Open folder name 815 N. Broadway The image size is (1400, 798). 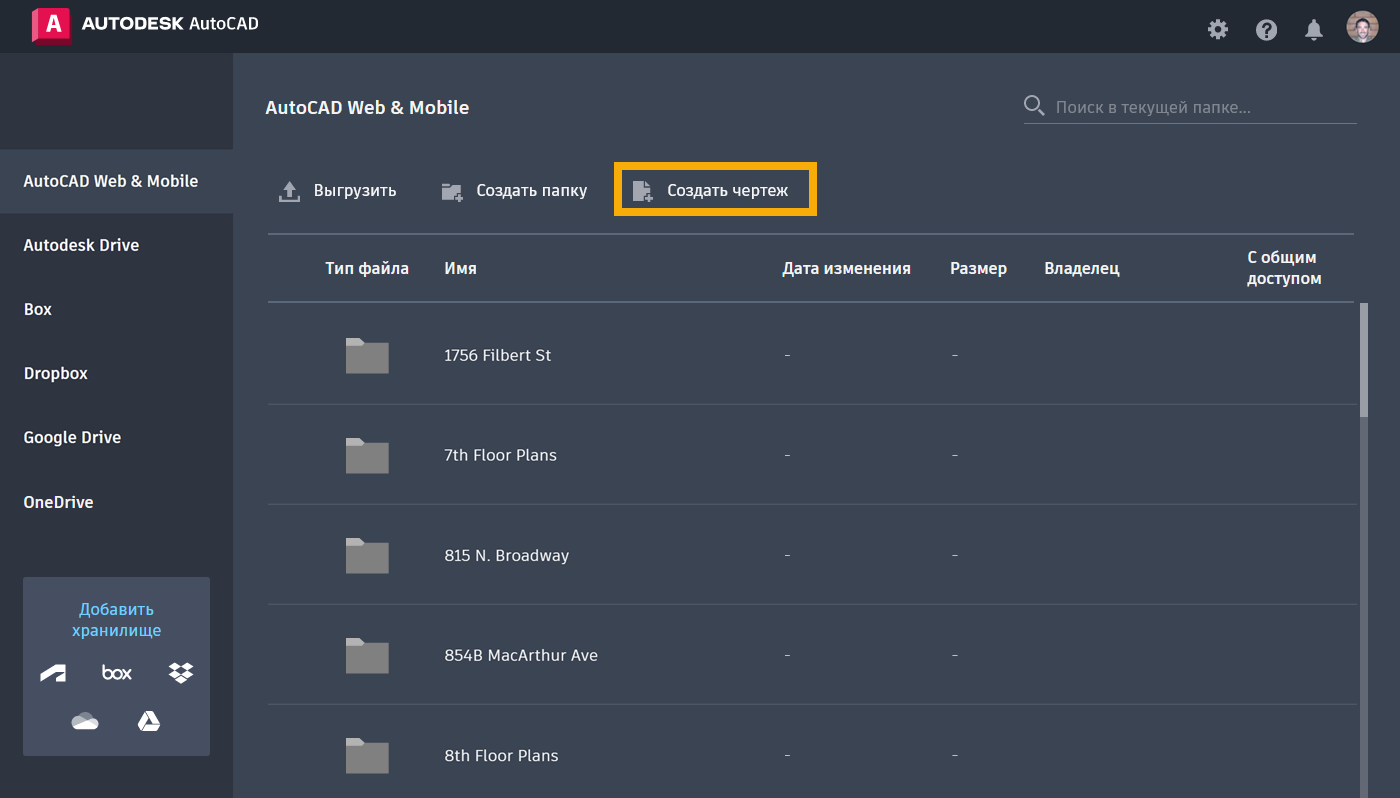(506, 555)
